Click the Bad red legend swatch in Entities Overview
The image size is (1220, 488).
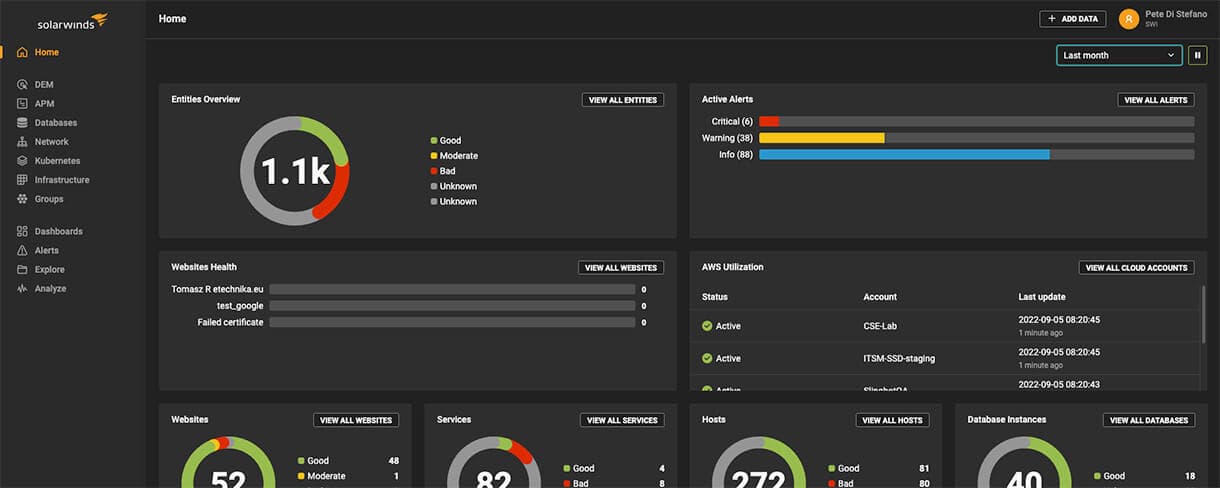[x=434, y=171]
